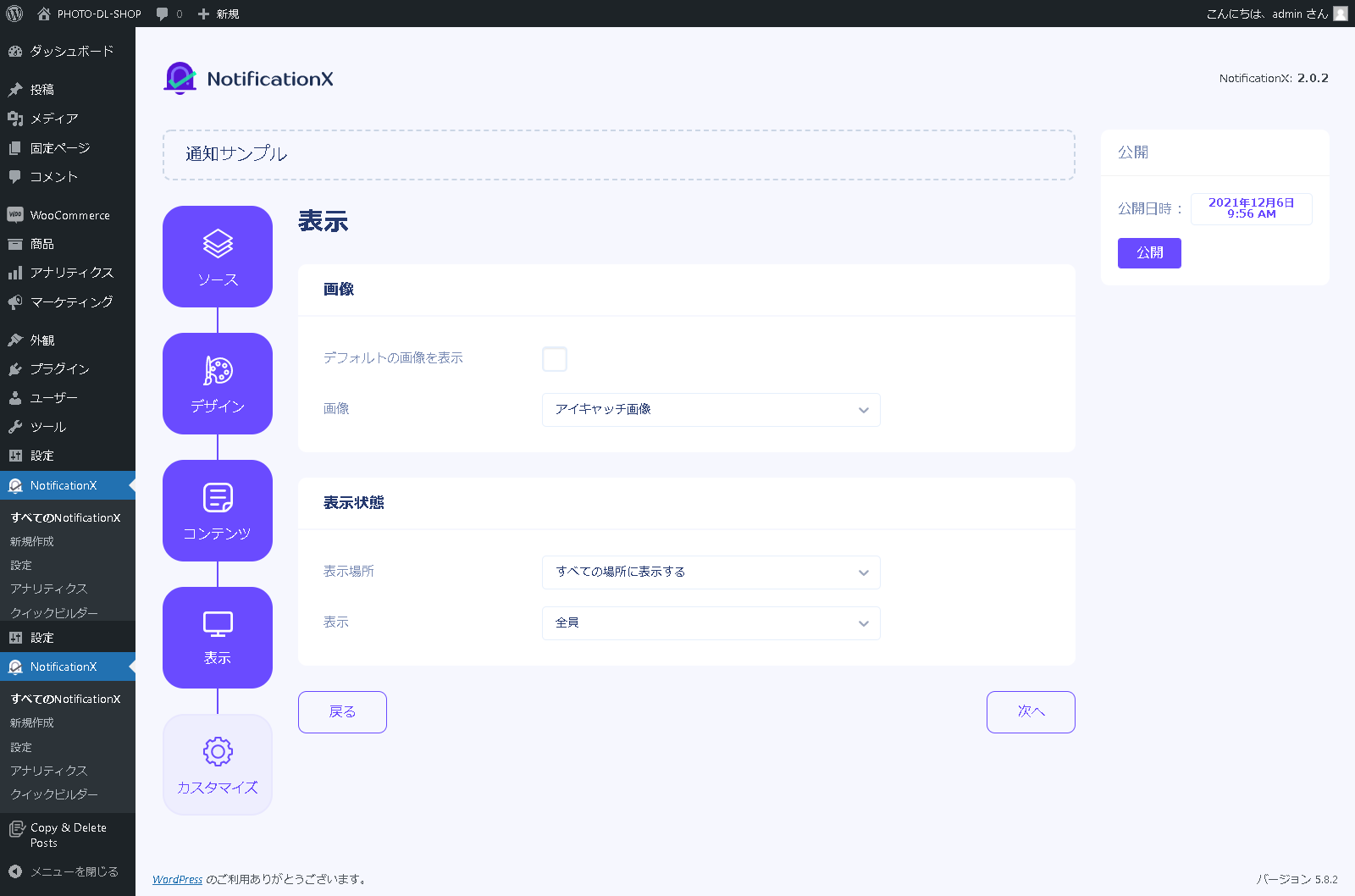Screen dimensions: 1355x896
Task: Click the 商品 archive box icon
Action: coord(15,244)
